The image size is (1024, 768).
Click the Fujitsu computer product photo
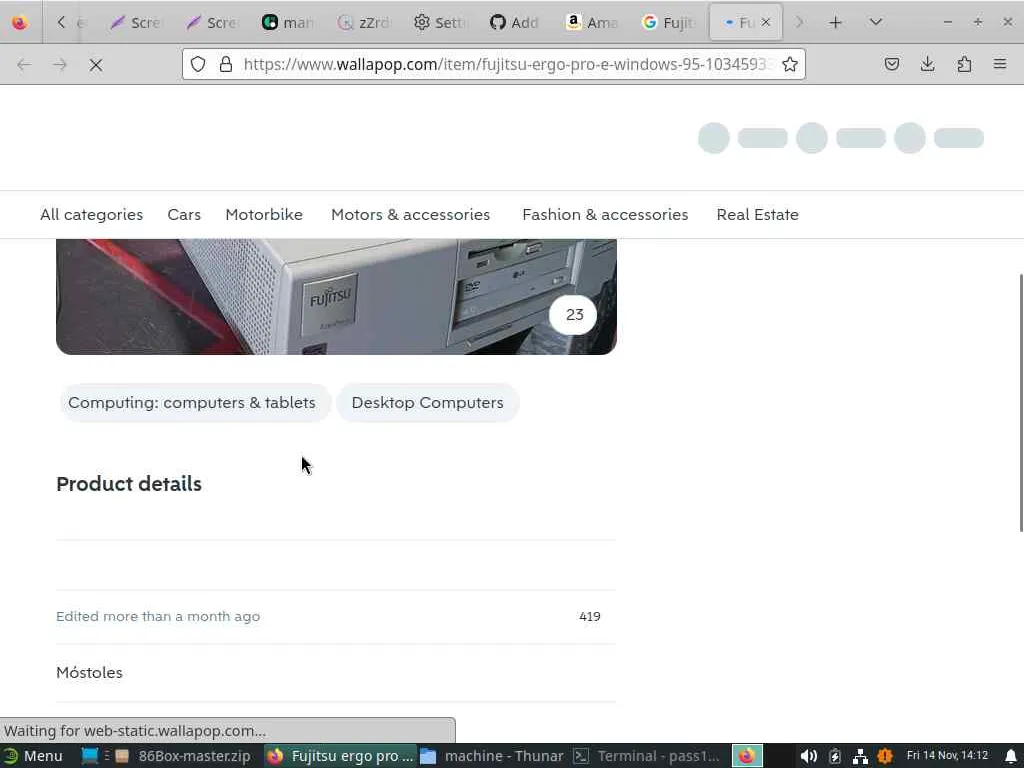point(336,296)
